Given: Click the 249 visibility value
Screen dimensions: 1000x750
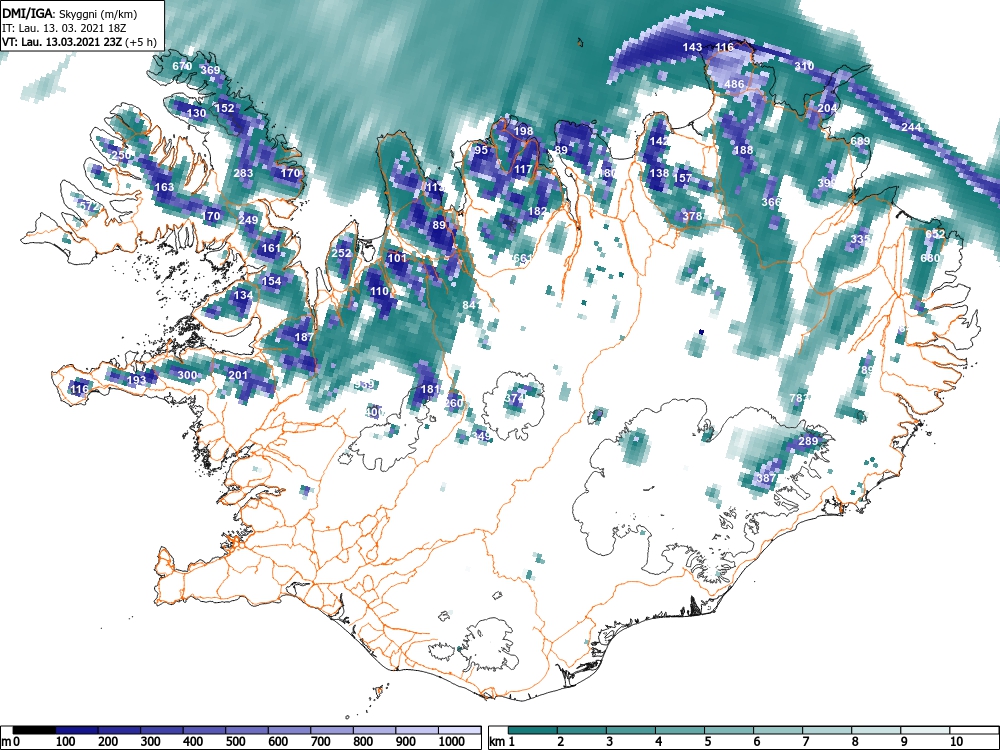Looking at the screenshot, I should [x=248, y=220].
